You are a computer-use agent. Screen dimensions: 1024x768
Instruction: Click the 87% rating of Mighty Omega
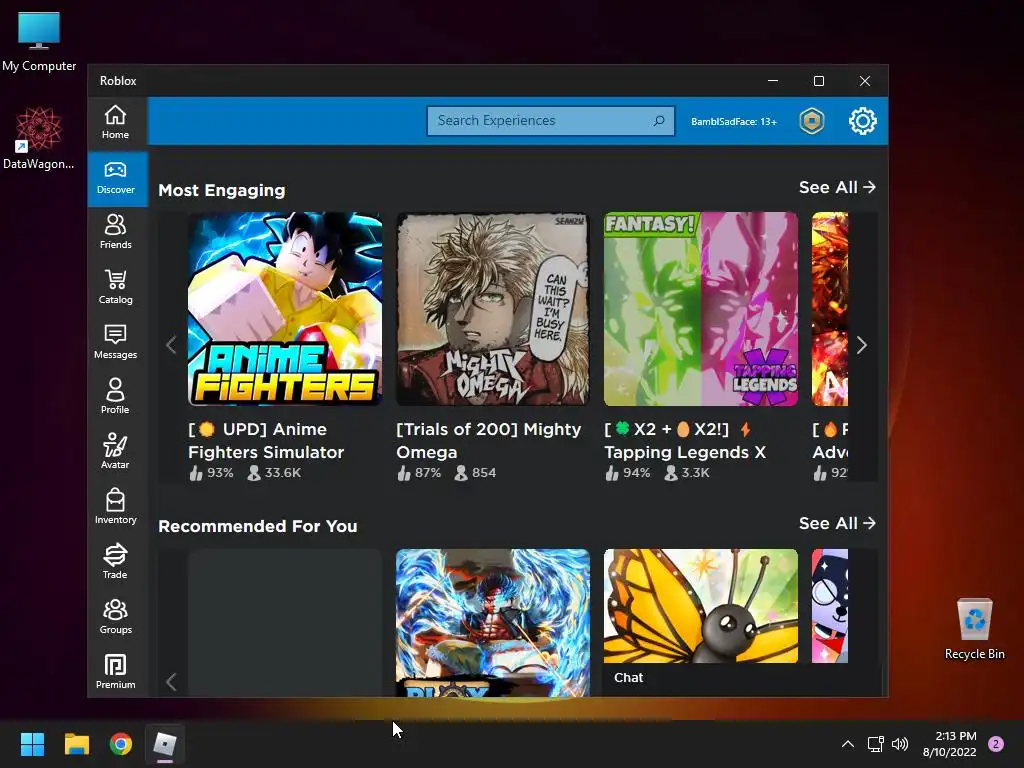419,473
